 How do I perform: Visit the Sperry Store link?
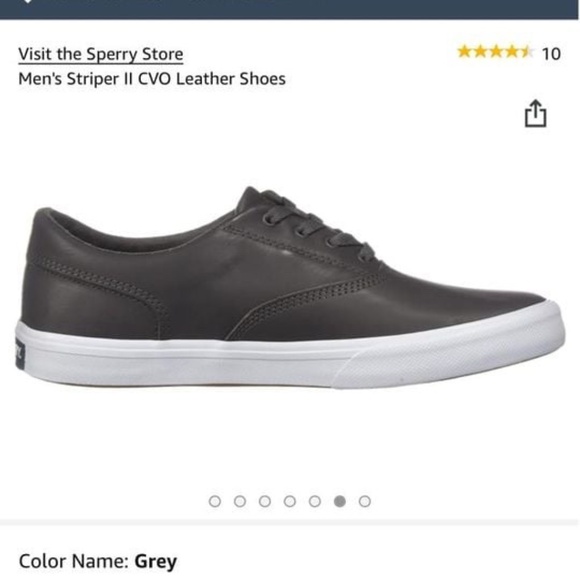point(101,54)
